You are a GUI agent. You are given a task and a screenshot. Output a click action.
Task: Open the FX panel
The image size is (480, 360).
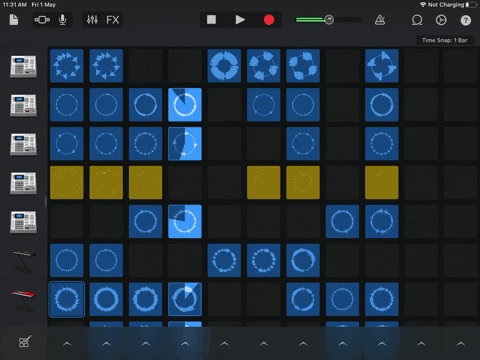coord(113,20)
